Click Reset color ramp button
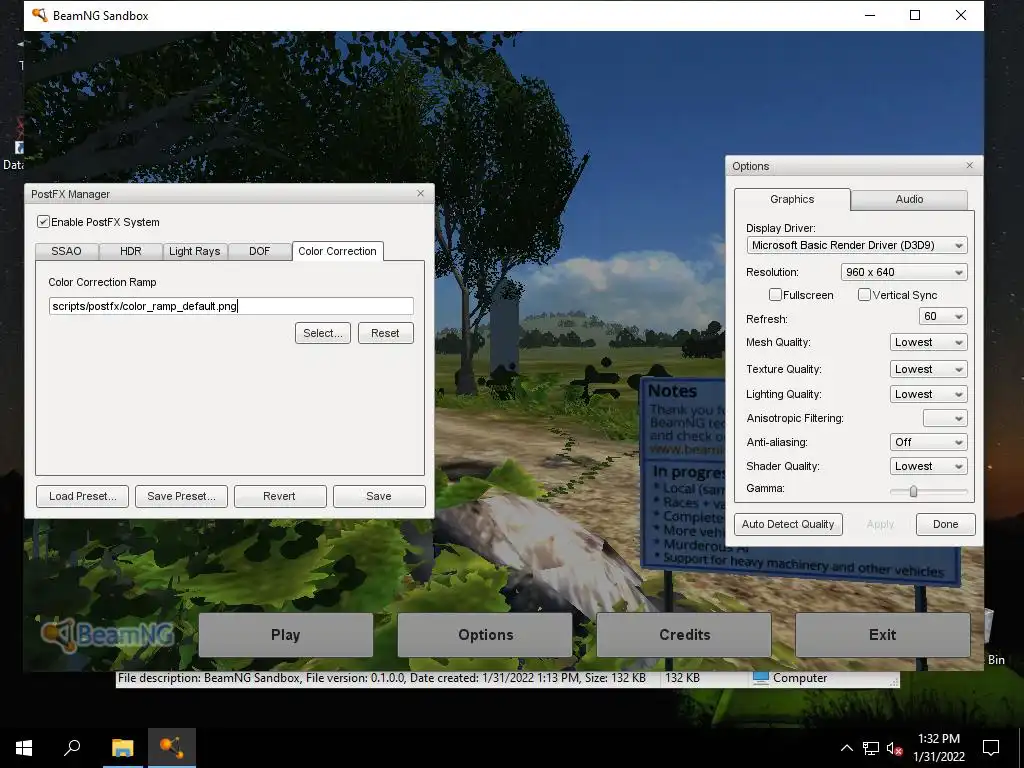Viewport: 1024px width, 768px height. tap(385, 333)
